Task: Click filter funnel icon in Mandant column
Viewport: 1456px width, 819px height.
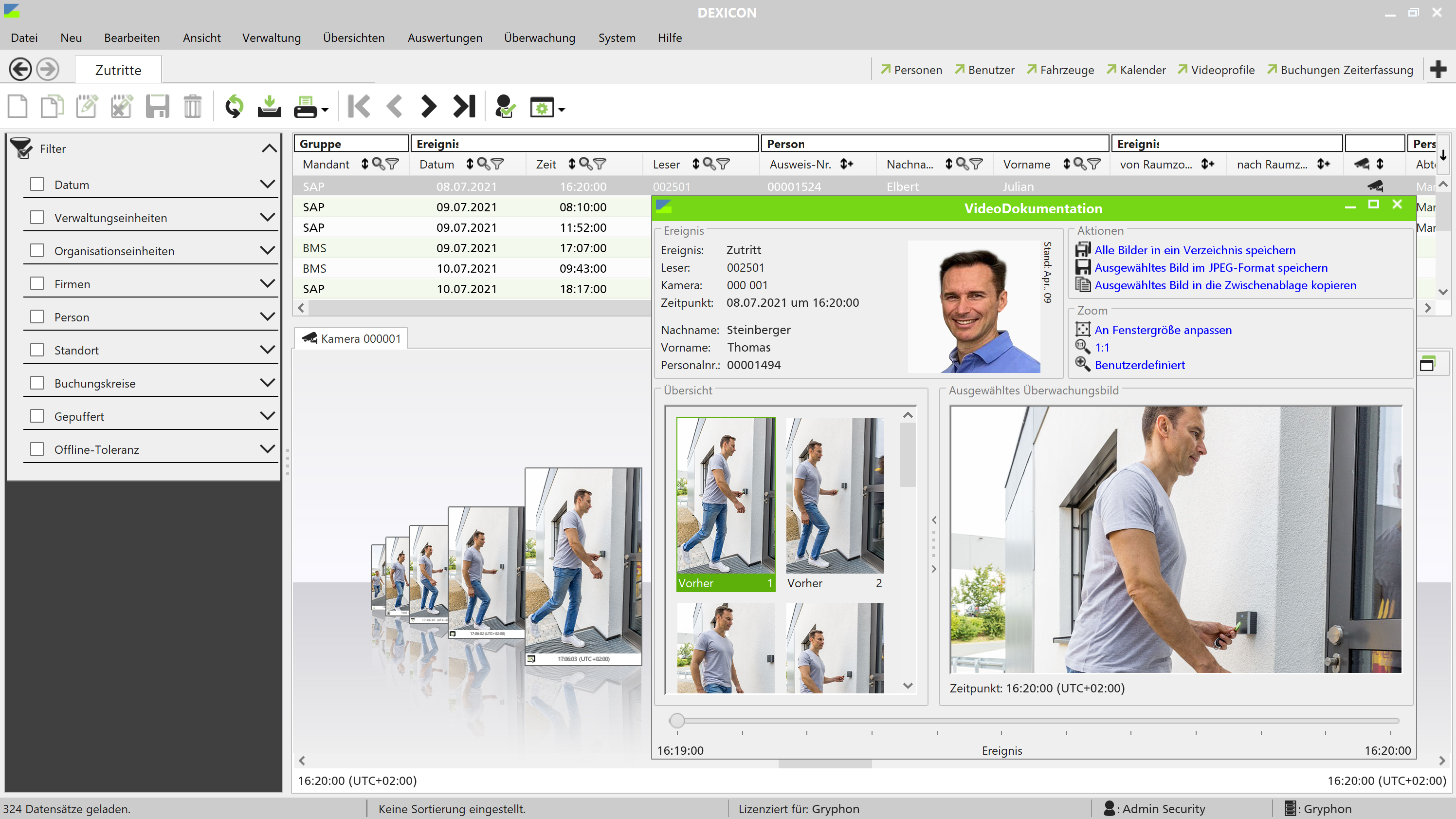Action: [393, 164]
